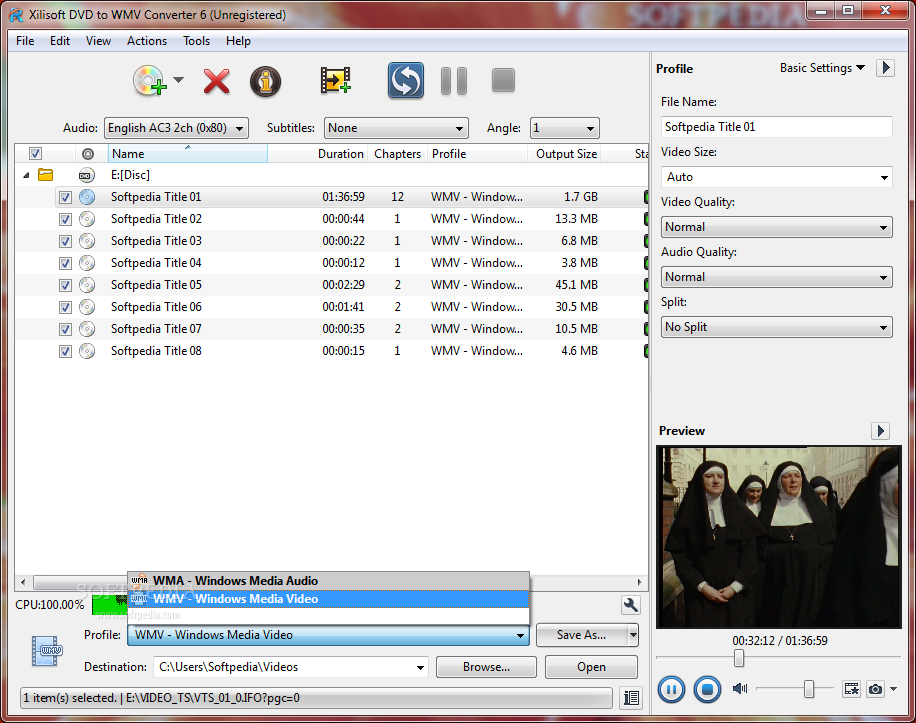Open the Video Size dropdown
The width and height of the screenshot is (916, 723).
point(776,177)
